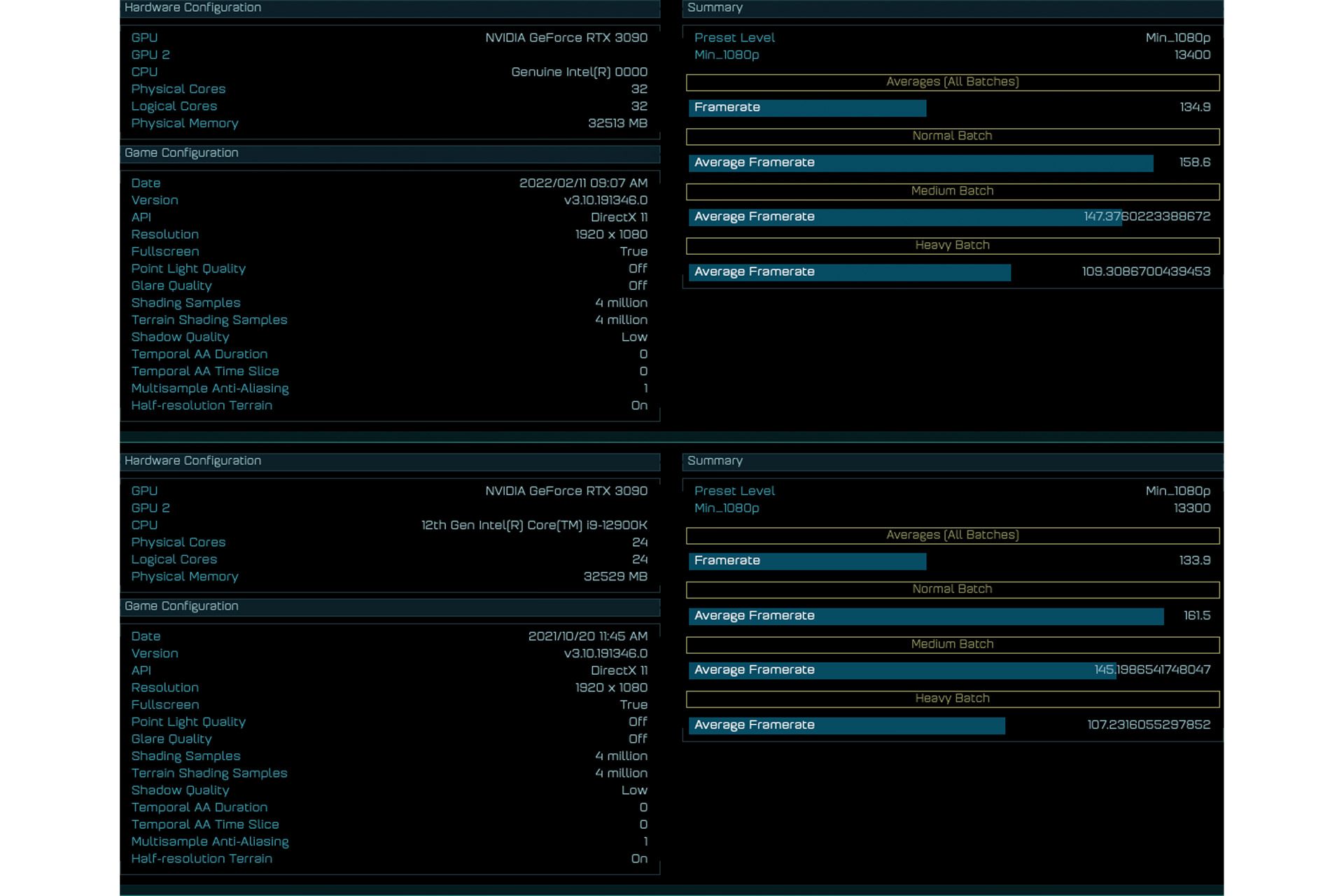Click the Framerate bar showing 134.9
The image size is (1344, 896).
tap(807, 108)
